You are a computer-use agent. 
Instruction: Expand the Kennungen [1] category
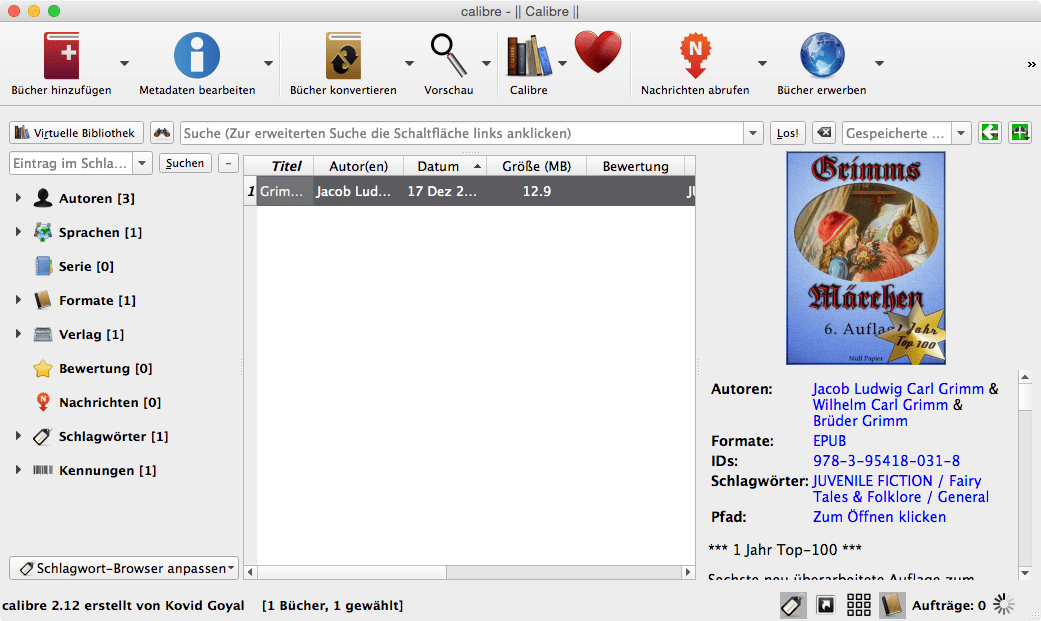(x=19, y=470)
